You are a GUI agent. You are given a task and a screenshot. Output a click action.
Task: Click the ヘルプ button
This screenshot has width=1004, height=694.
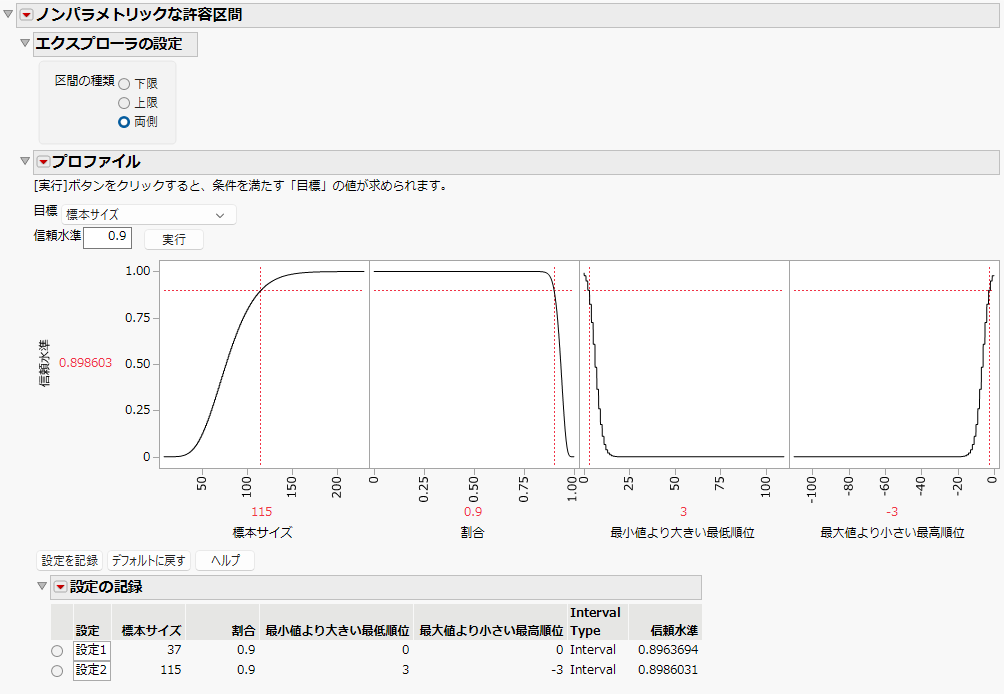(225, 561)
